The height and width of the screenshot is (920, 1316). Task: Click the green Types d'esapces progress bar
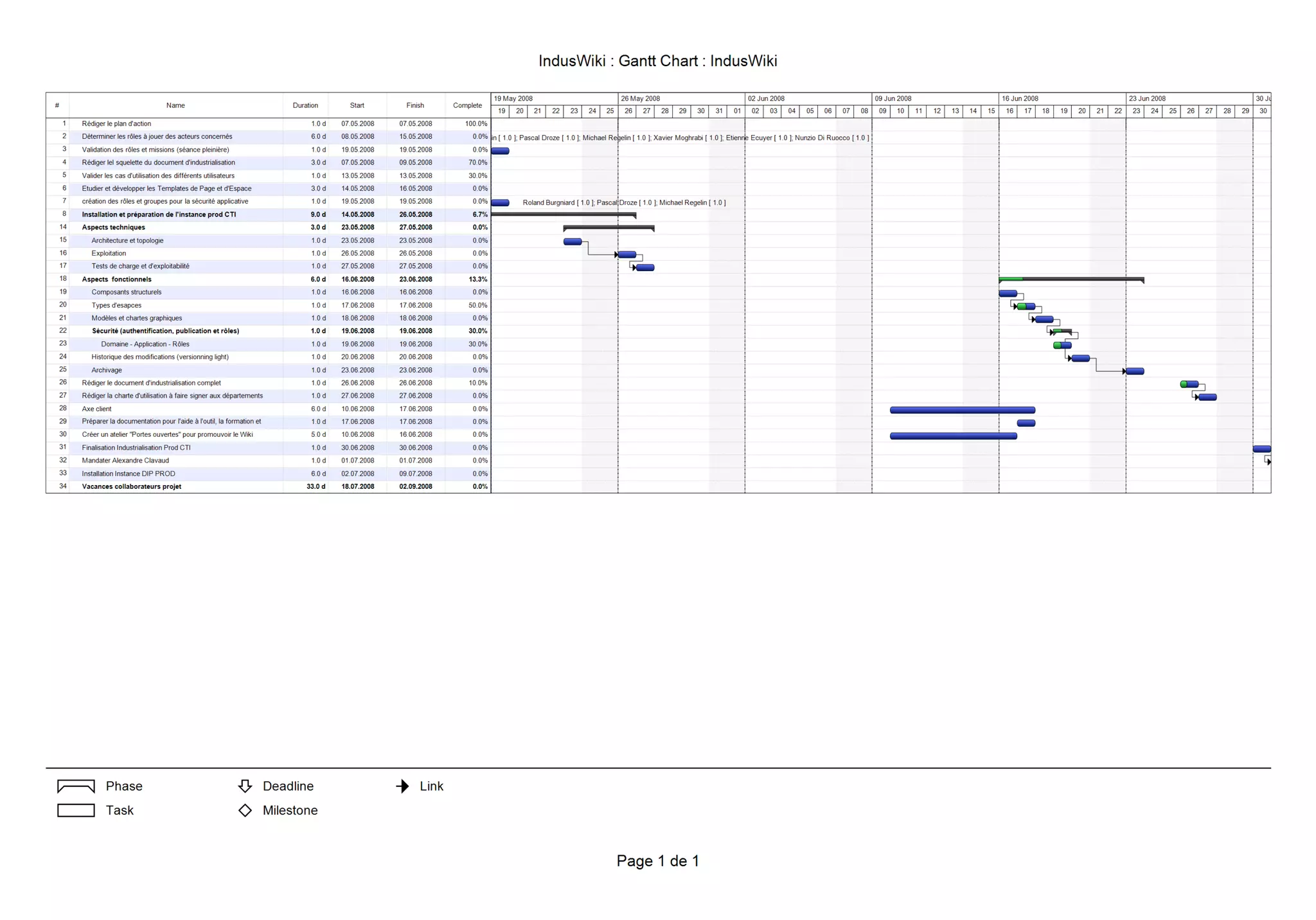click(x=1022, y=306)
